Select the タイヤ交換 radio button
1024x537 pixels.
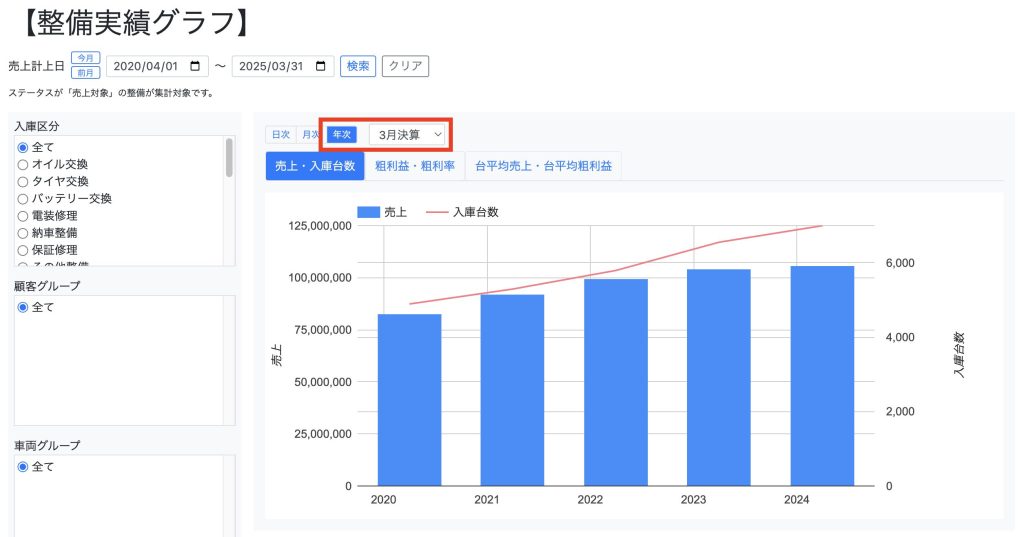(23, 181)
